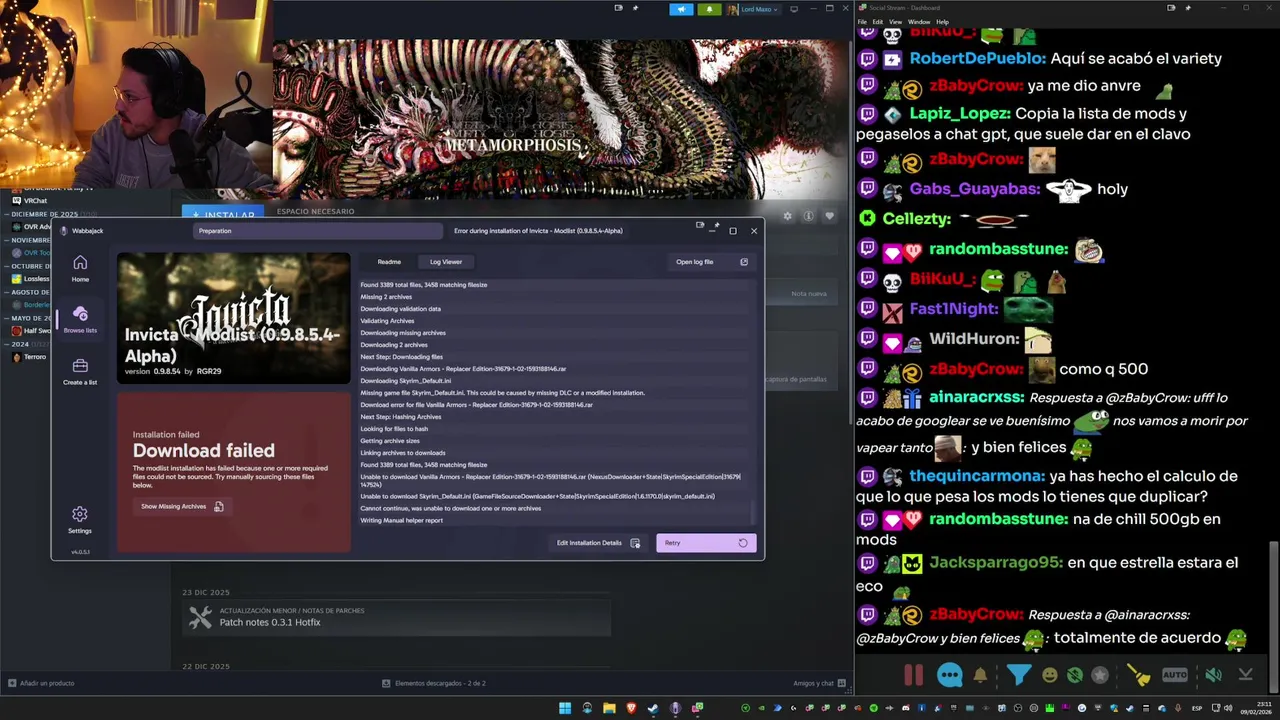The width and height of the screenshot is (1280, 720).
Task: Open Steam game settings gear icon
Action: [787, 216]
